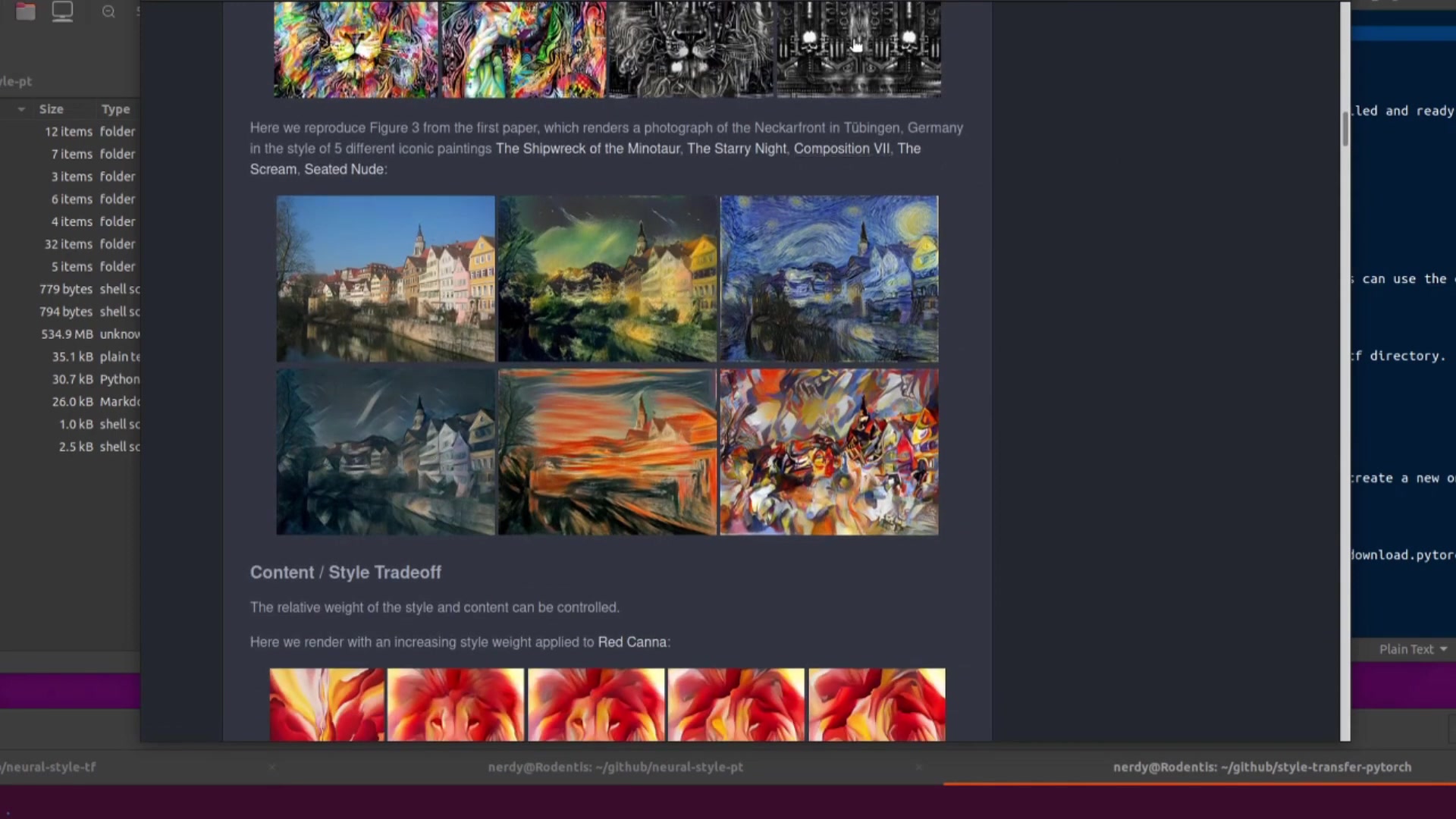Viewport: 1456px width, 819px height.
Task: Open the Plain Text language dropdown
Action: click(1413, 649)
